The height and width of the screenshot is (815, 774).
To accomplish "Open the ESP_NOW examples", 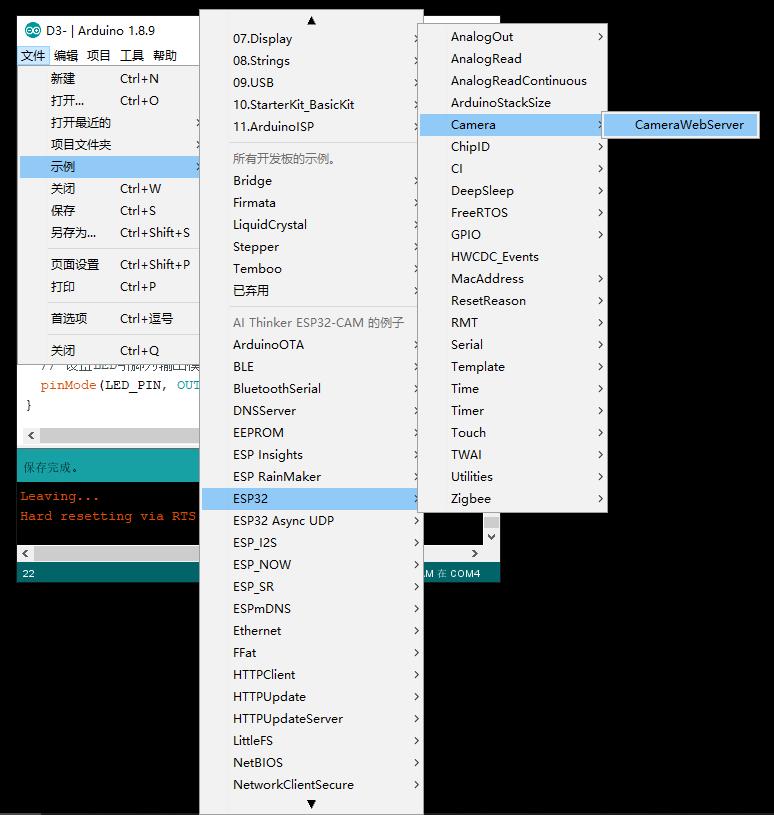I will tap(311, 564).
